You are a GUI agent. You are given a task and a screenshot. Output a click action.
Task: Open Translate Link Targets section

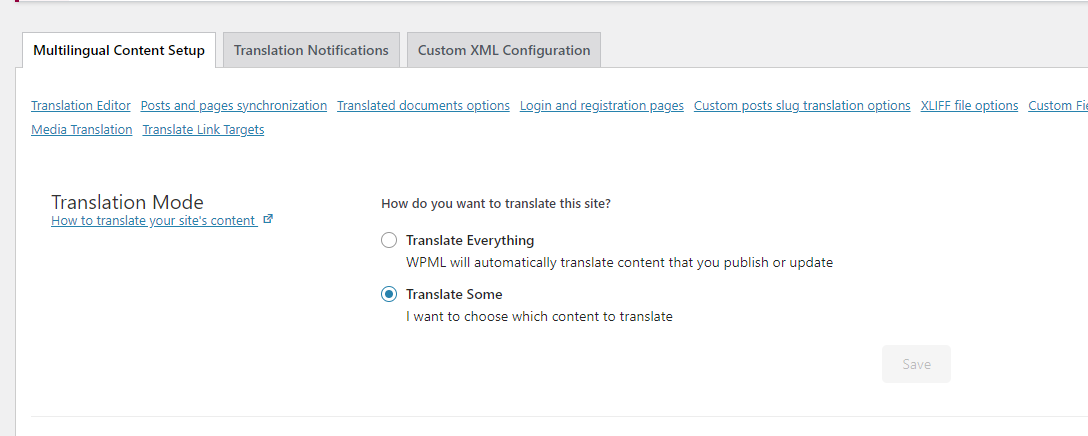[203, 129]
